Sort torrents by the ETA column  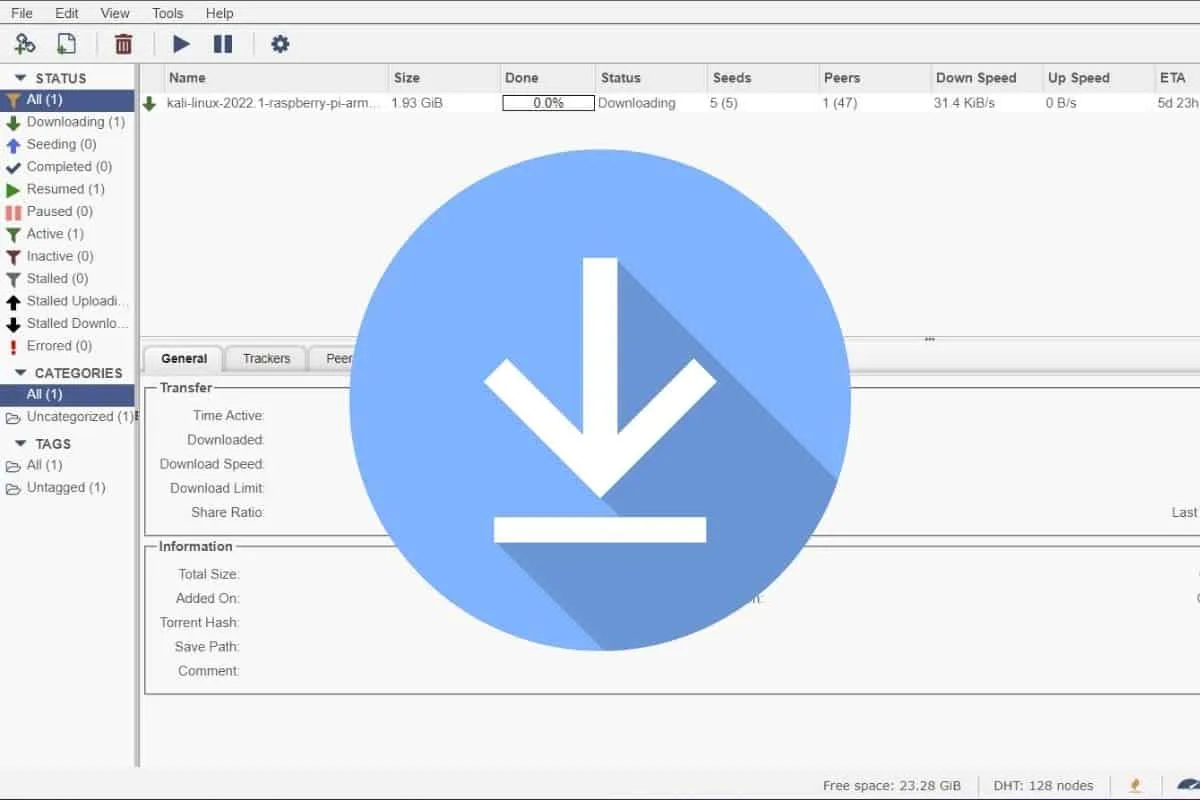pos(1177,78)
